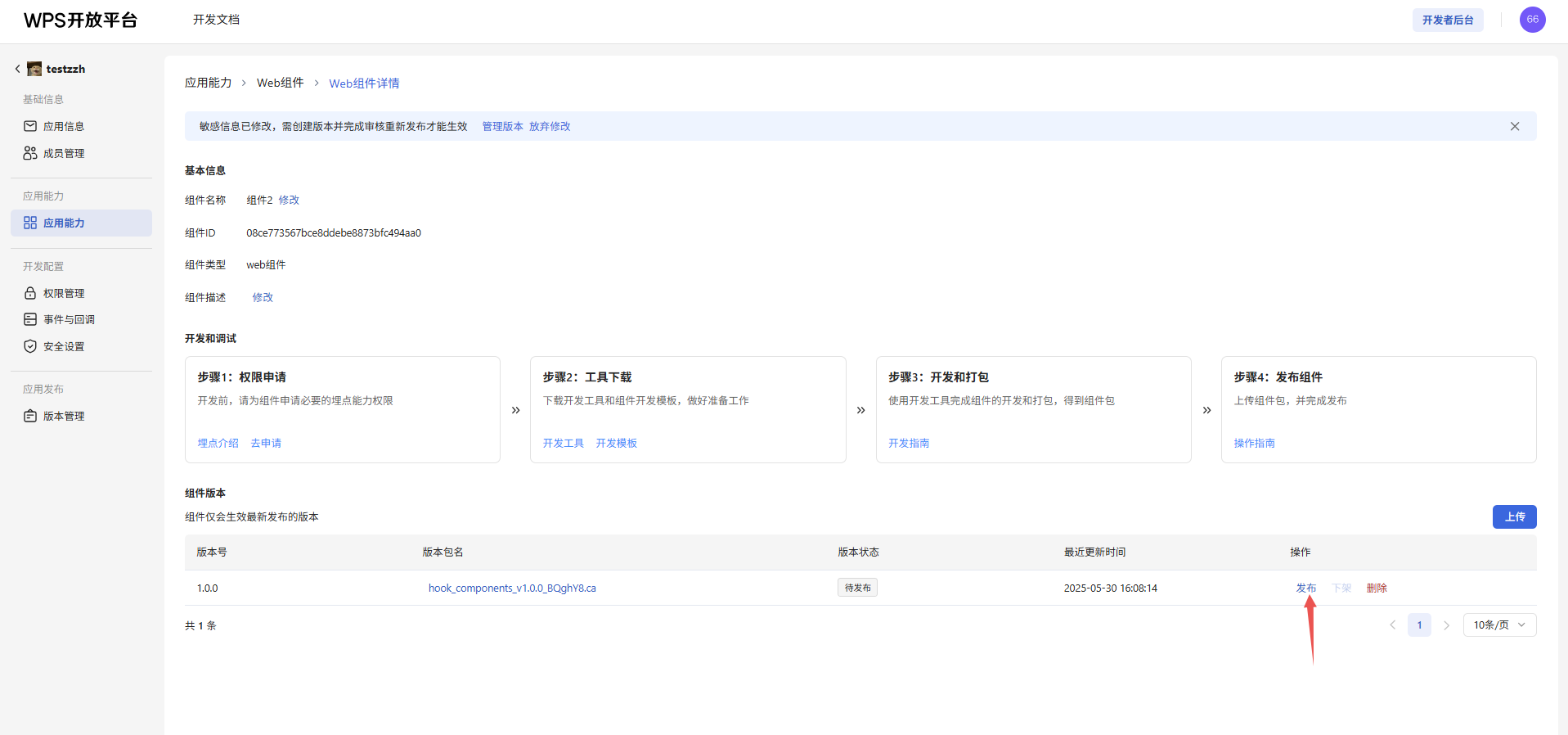Click Web组件 breadcrumb link
Viewport: 1568px width, 735px height.
280,83
